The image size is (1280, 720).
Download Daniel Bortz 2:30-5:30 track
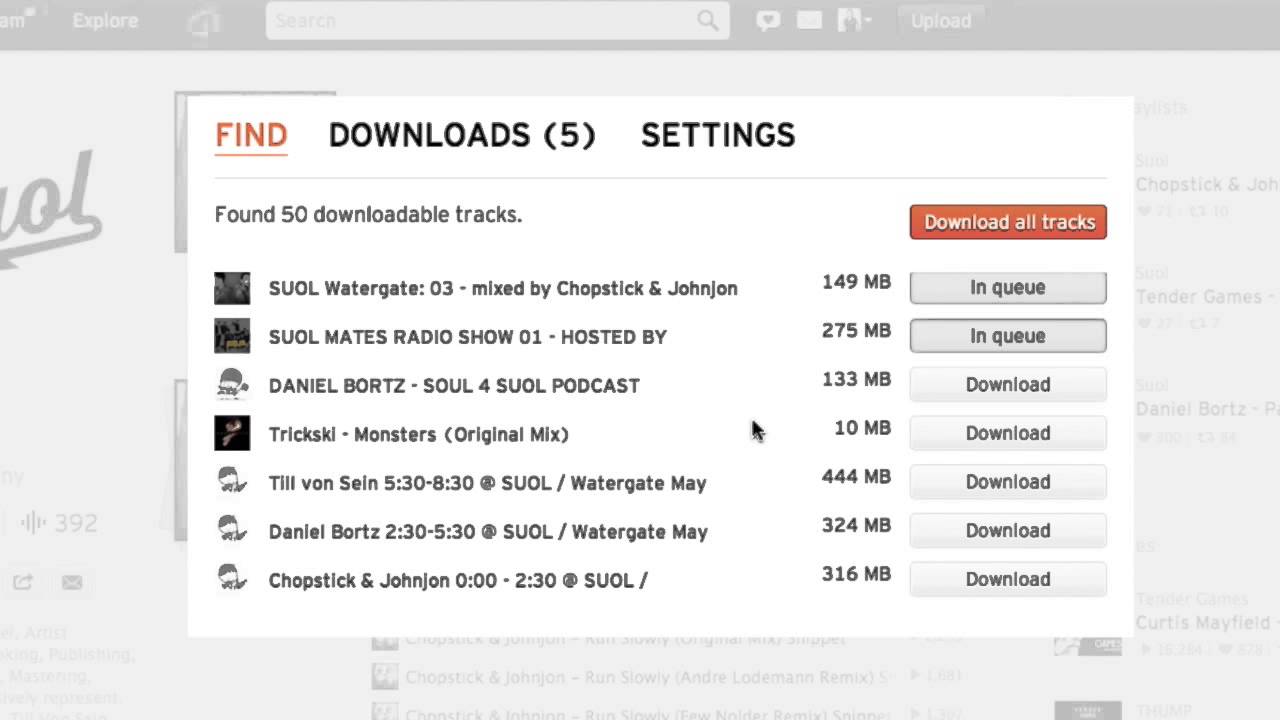coord(1008,530)
